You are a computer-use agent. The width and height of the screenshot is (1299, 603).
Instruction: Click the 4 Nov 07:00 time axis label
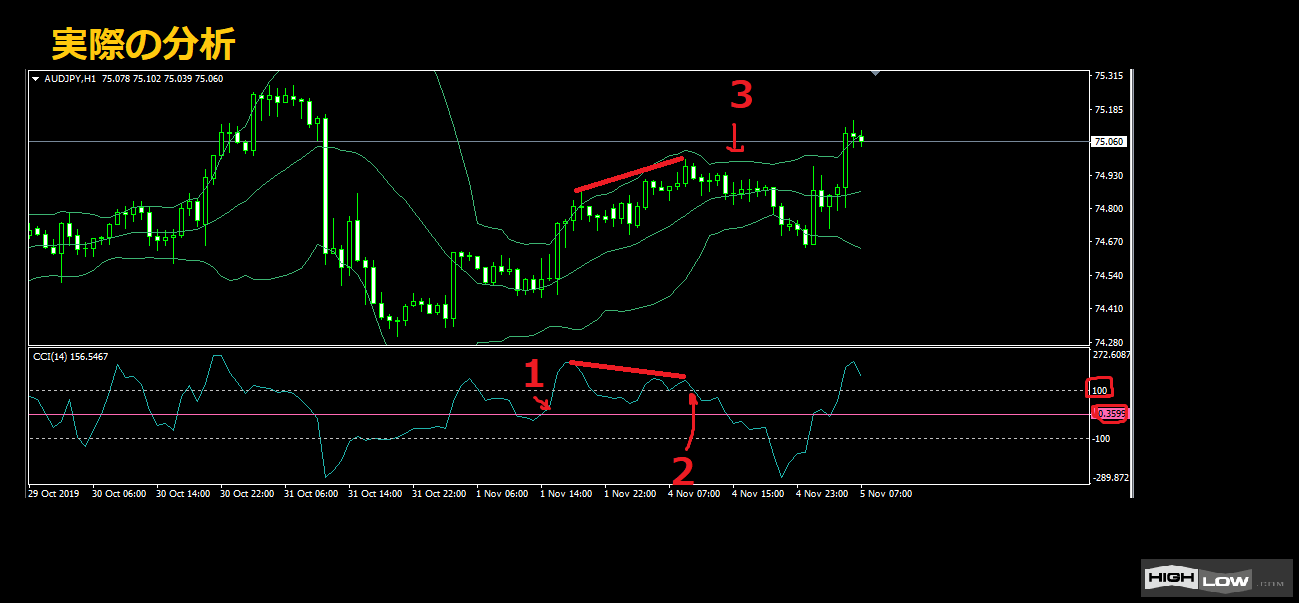click(694, 493)
